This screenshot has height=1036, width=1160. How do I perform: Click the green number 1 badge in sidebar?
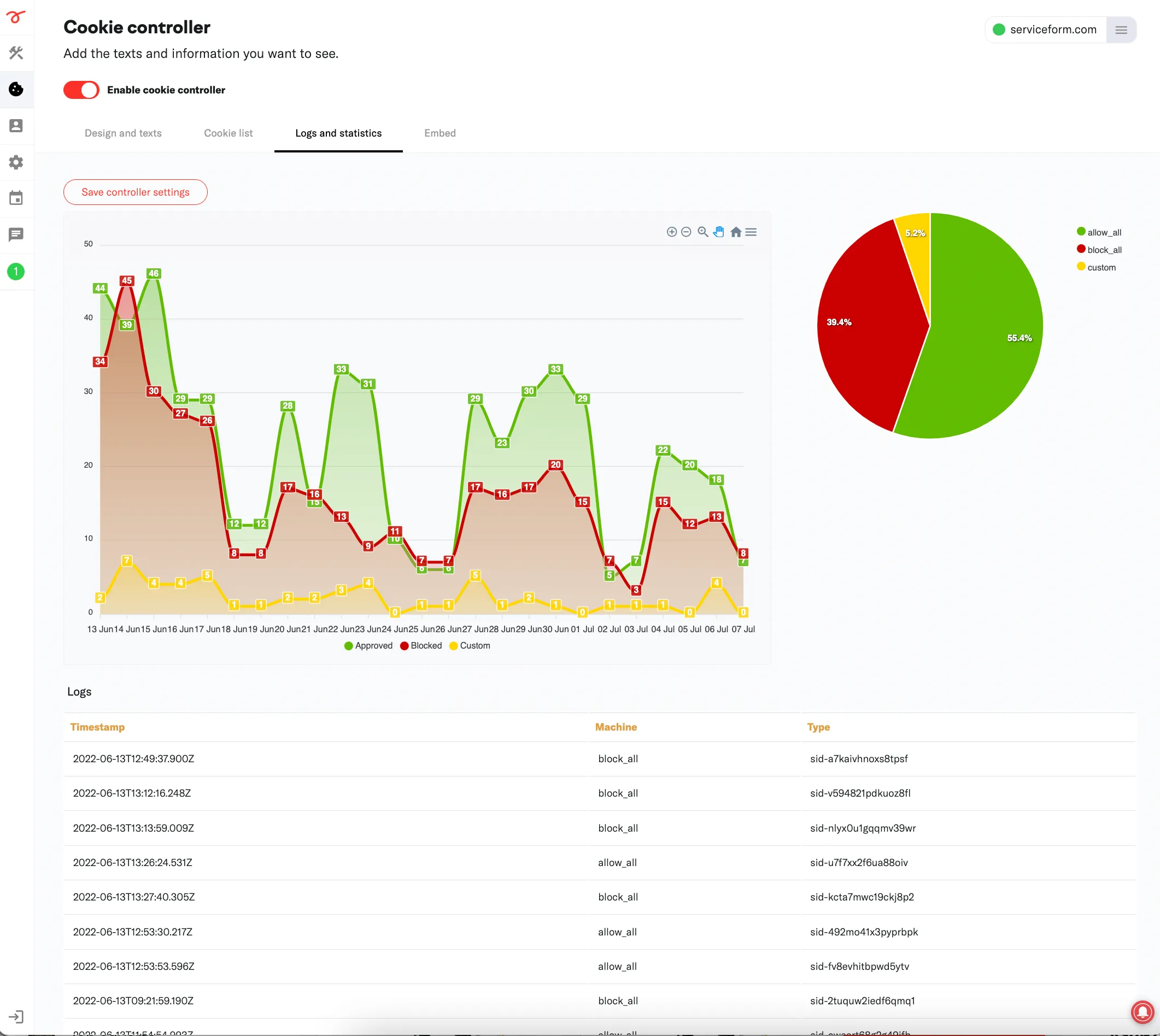point(16,272)
